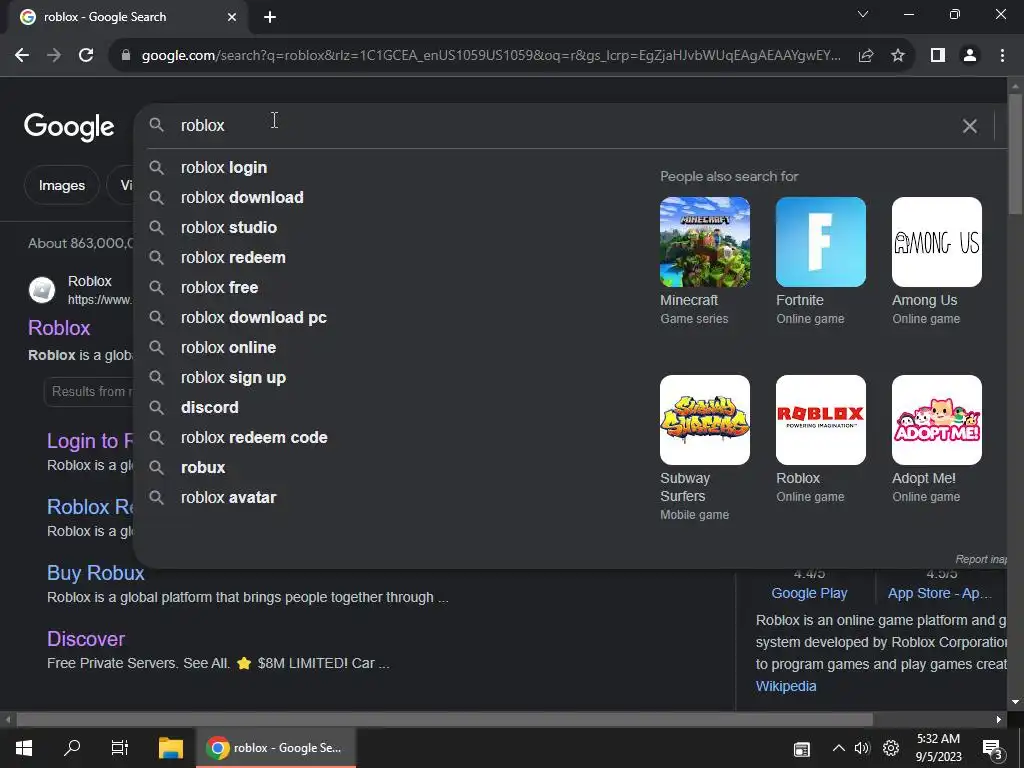The image size is (1024, 768).
Task: Click the address bar URL
Action: click(x=490, y=56)
